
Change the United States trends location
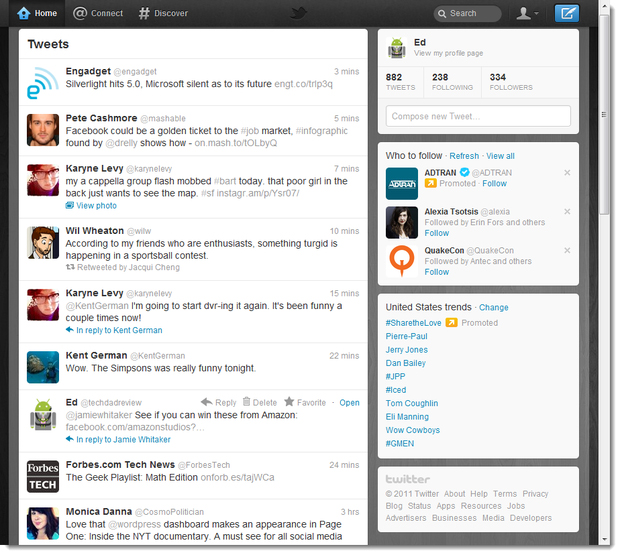point(493,308)
